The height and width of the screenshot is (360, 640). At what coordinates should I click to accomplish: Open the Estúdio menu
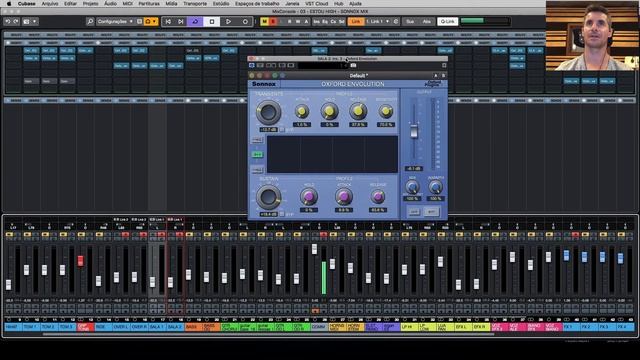221,4
